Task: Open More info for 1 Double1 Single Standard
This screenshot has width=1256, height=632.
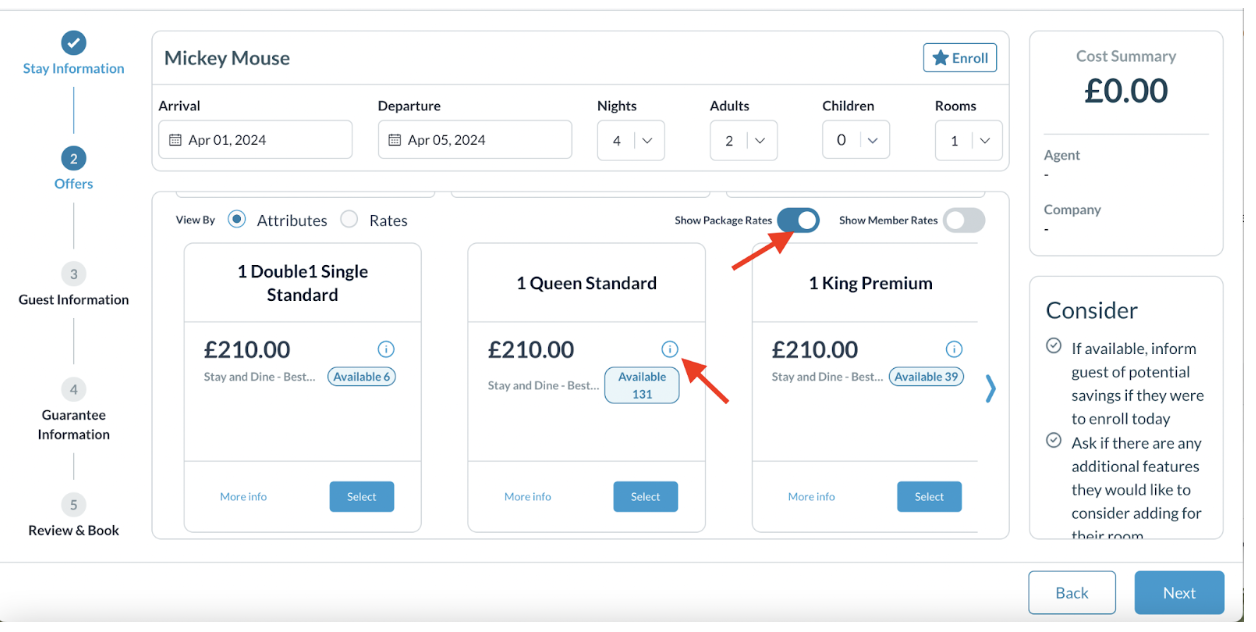Action: 243,497
